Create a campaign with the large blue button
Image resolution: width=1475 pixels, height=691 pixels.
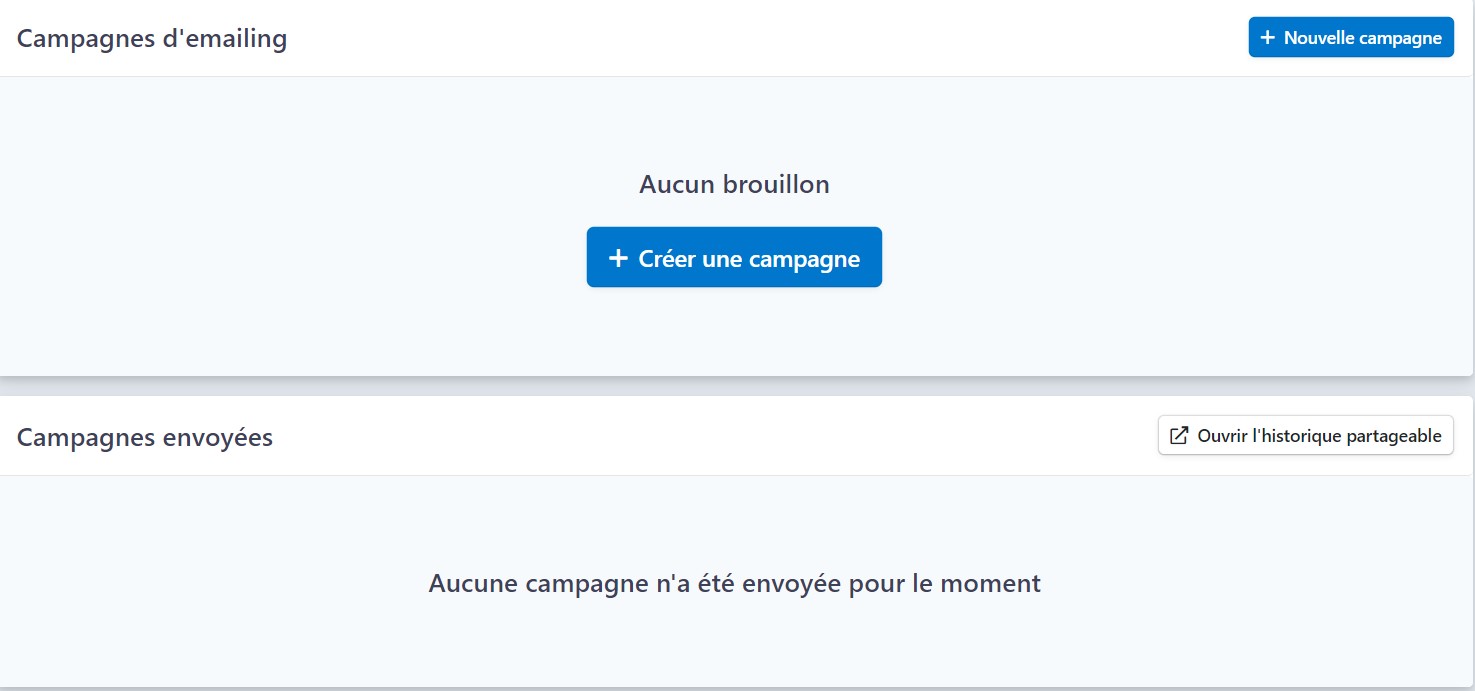coord(734,257)
